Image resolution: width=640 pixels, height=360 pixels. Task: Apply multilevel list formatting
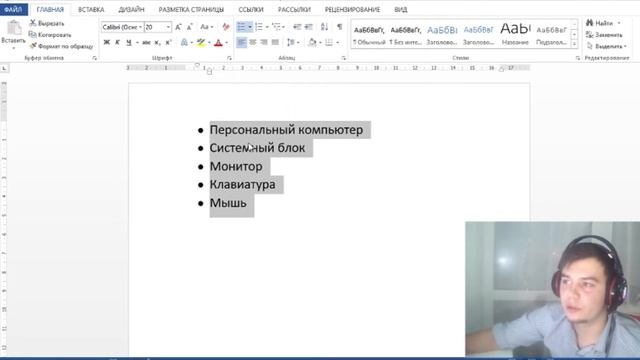pos(276,27)
